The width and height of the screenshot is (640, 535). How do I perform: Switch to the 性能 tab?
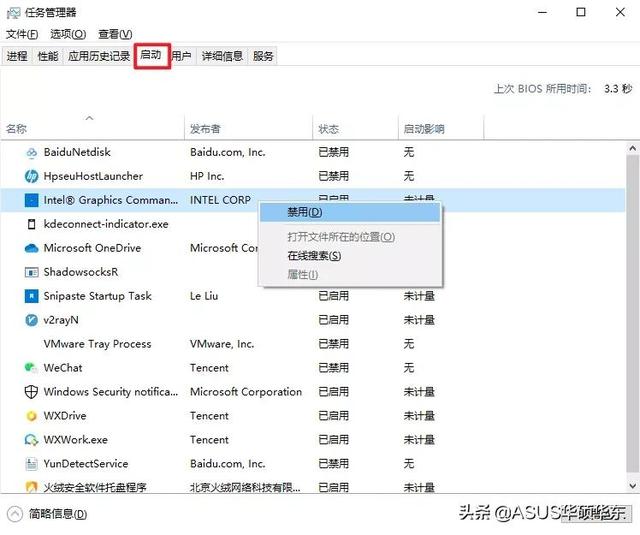(x=48, y=56)
